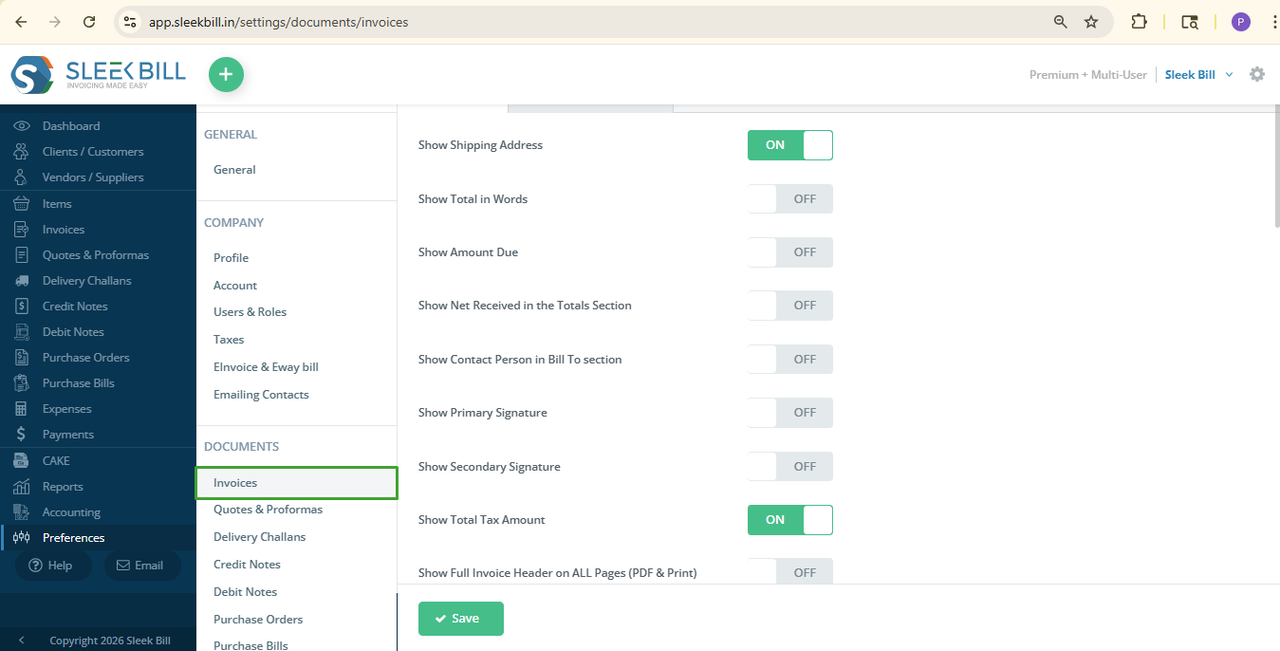Toggle Show Contact Person in Bill To
This screenshot has height=651, width=1280.
click(790, 359)
